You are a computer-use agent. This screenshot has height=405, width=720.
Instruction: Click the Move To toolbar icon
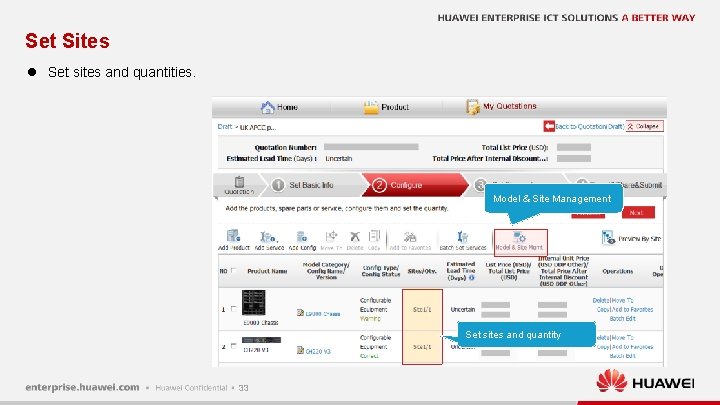click(331, 240)
